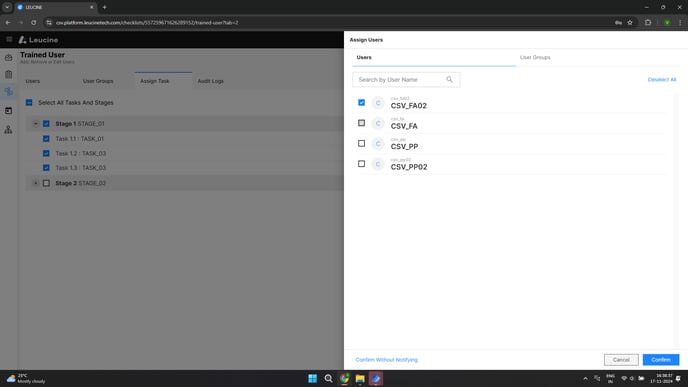Open the highlighted process icon in sidebar
Viewport: 688px width, 387px height.
pyautogui.click(x=8, y=91)
